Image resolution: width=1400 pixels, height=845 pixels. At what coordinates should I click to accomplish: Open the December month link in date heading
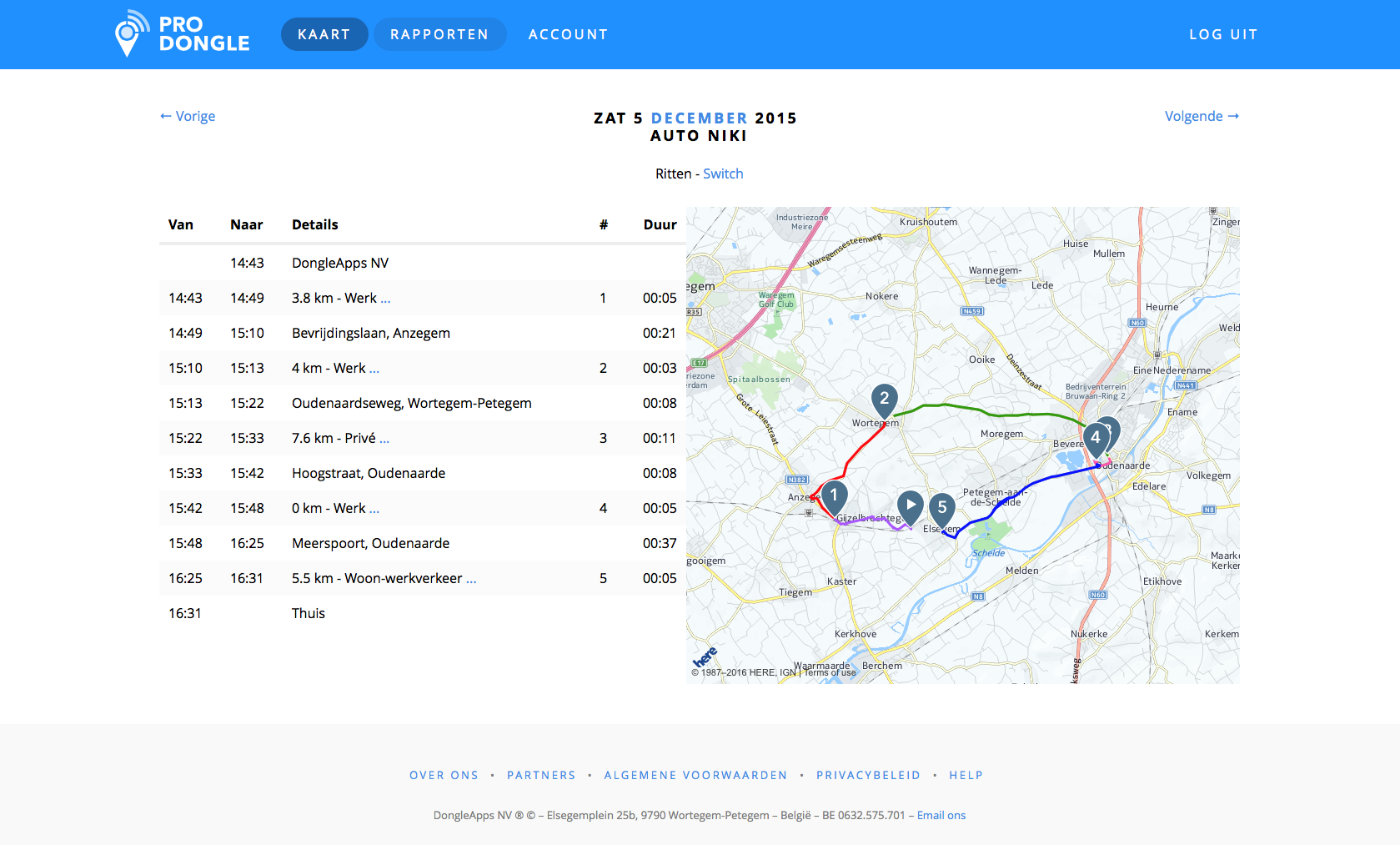(x=699, y=118)
